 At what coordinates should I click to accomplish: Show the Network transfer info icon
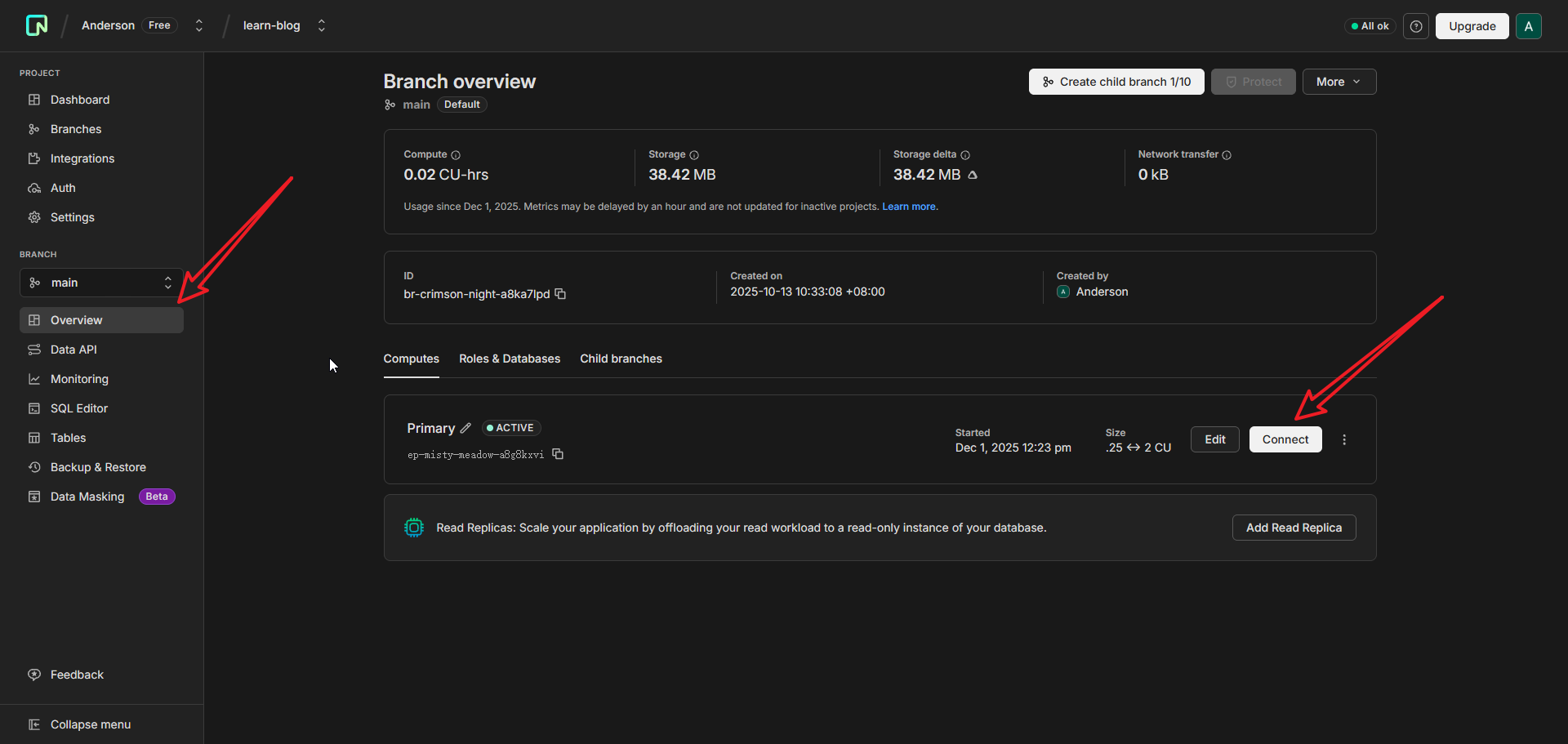1227,155
